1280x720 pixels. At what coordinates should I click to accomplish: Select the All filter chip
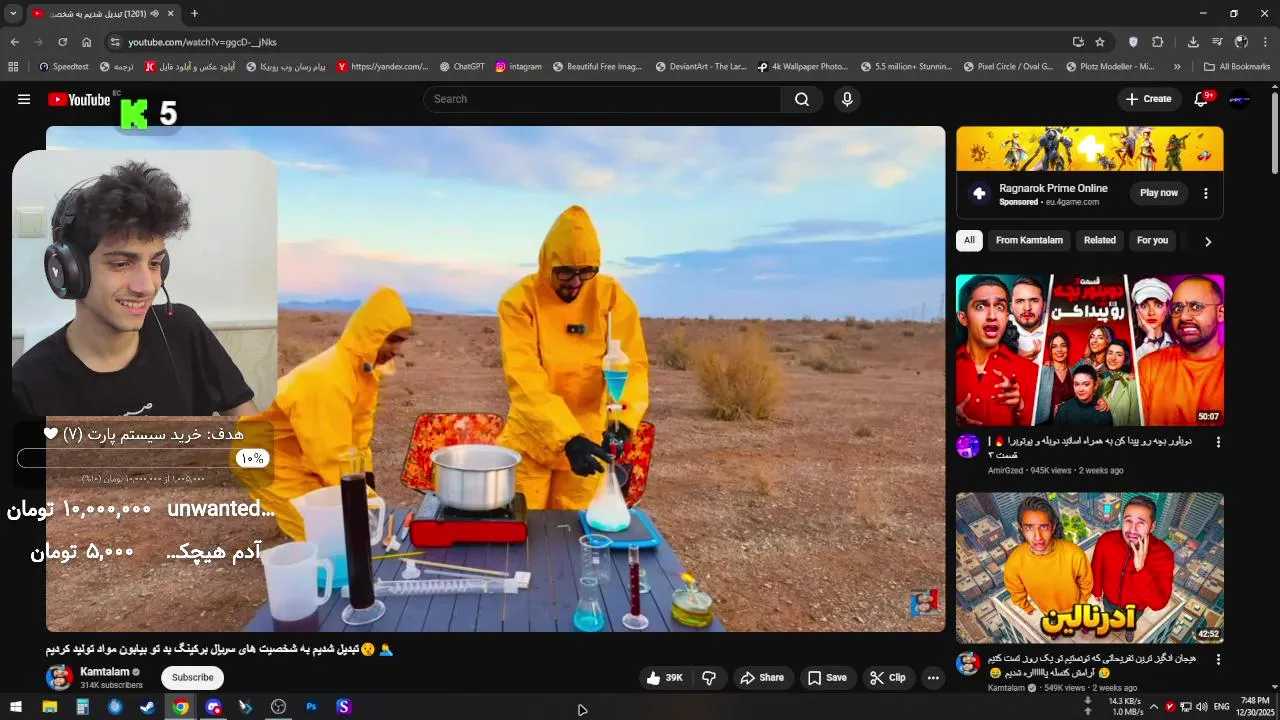click(969, 240)
